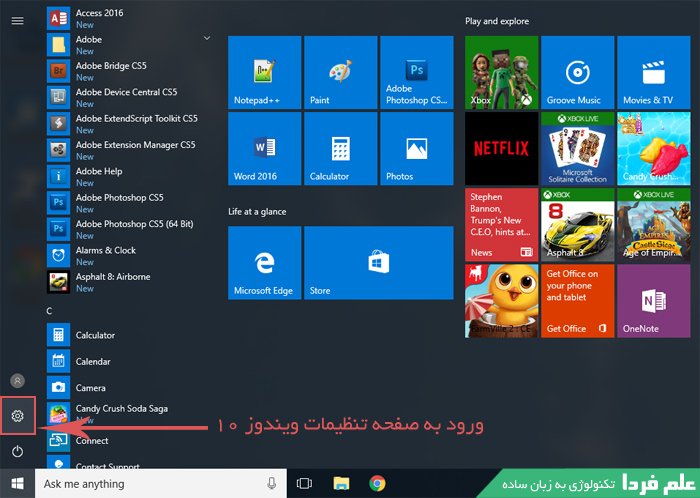Open the Store tile

tap(378, 263)
